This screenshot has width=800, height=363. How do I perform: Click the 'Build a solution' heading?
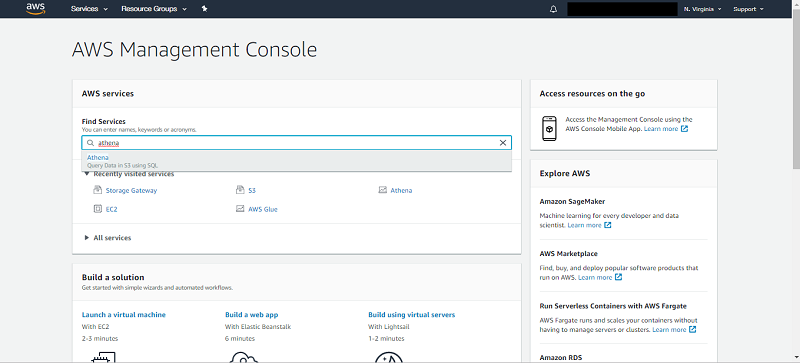pos(113,277)
